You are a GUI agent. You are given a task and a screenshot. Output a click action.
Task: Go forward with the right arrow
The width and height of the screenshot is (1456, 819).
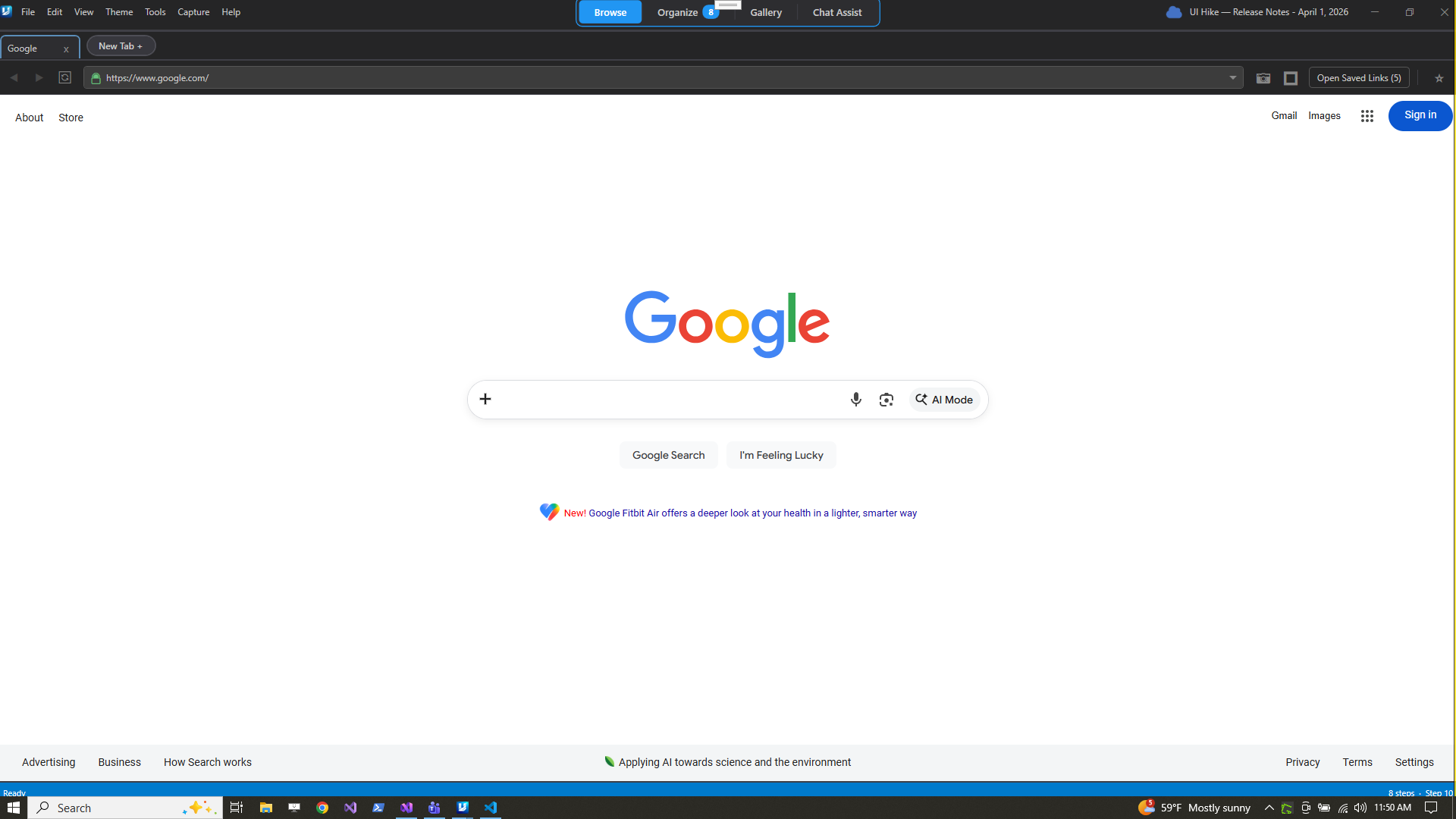[x=39, y=77]
